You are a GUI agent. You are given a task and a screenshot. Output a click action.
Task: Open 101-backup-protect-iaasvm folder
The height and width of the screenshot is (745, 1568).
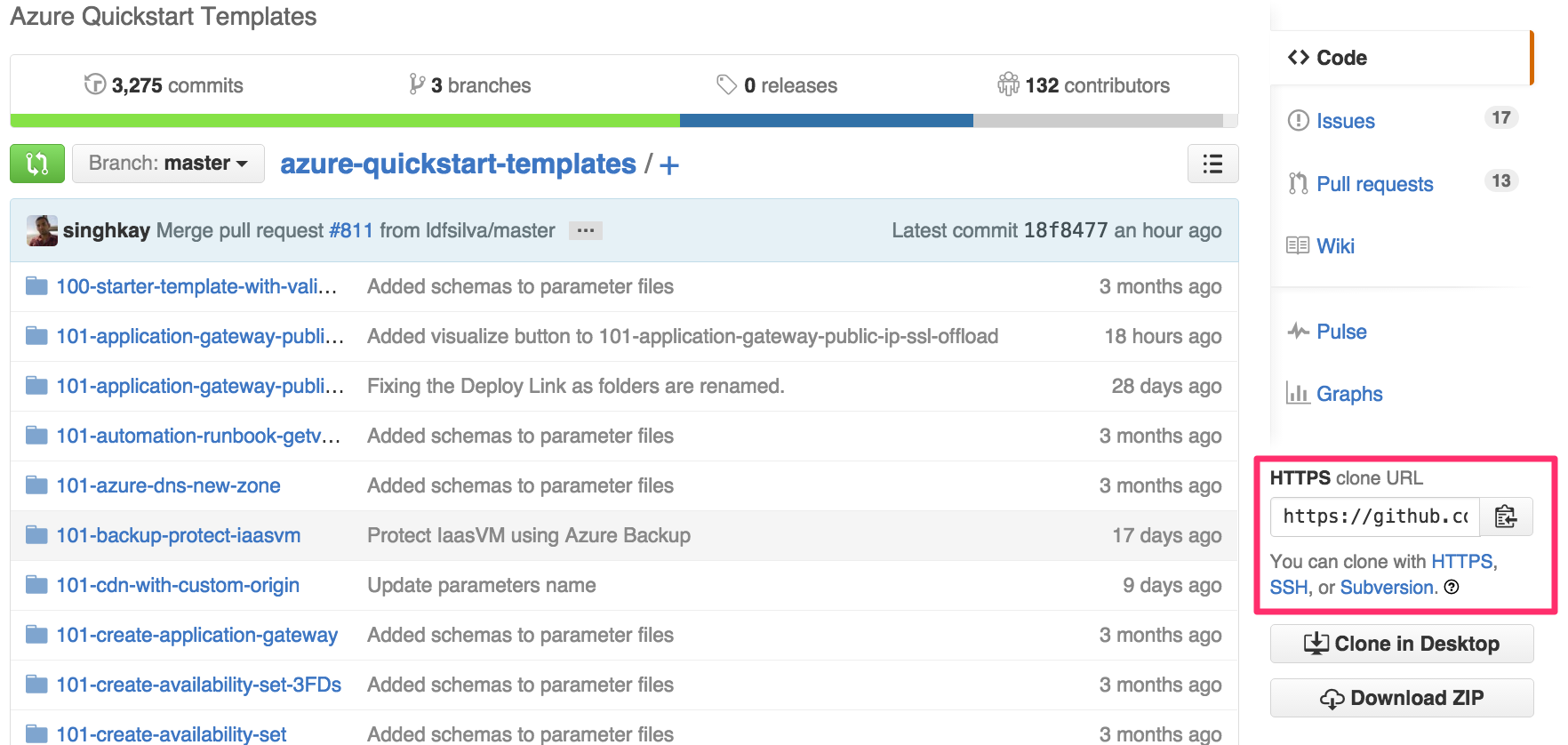coord(178,535)
